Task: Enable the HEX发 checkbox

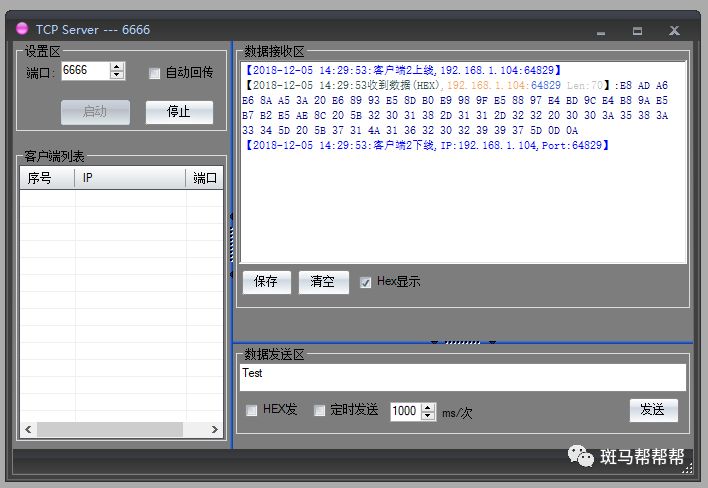Action: click(x=252, y=410)
